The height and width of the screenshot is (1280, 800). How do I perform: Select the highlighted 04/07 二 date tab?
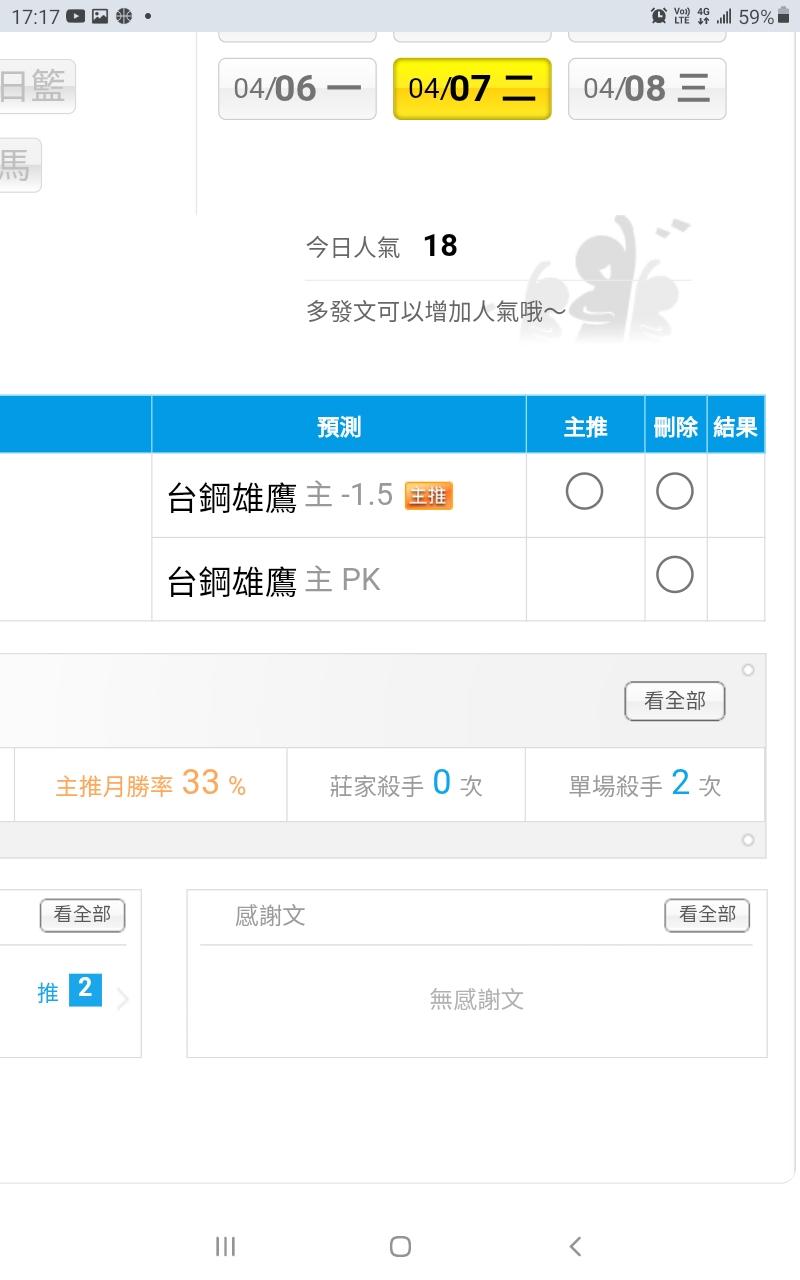pyautogui.click(x=472, y=89)
